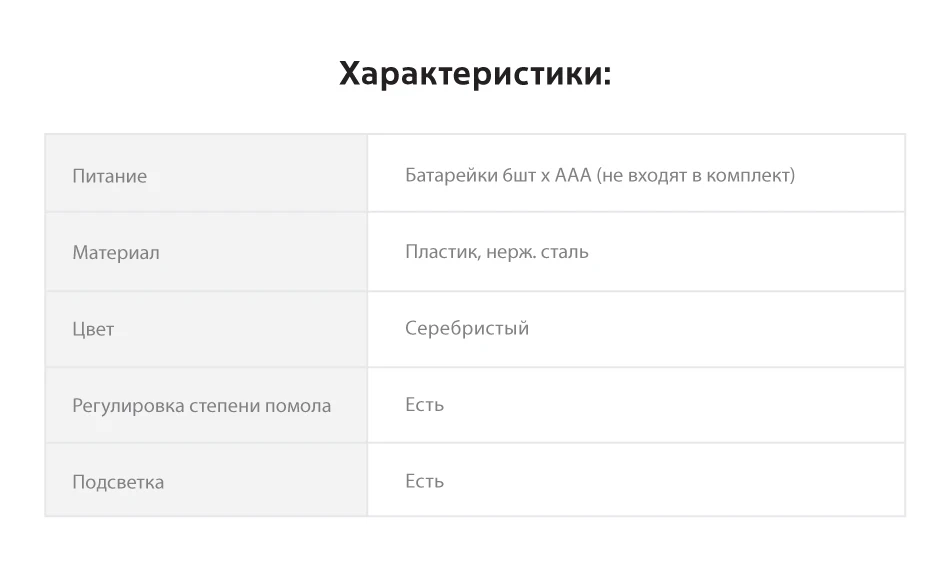This screenshot has width=950, height=574.
Task: Click the Пластик, нерж. сталь value
Action: pos(497,252)
